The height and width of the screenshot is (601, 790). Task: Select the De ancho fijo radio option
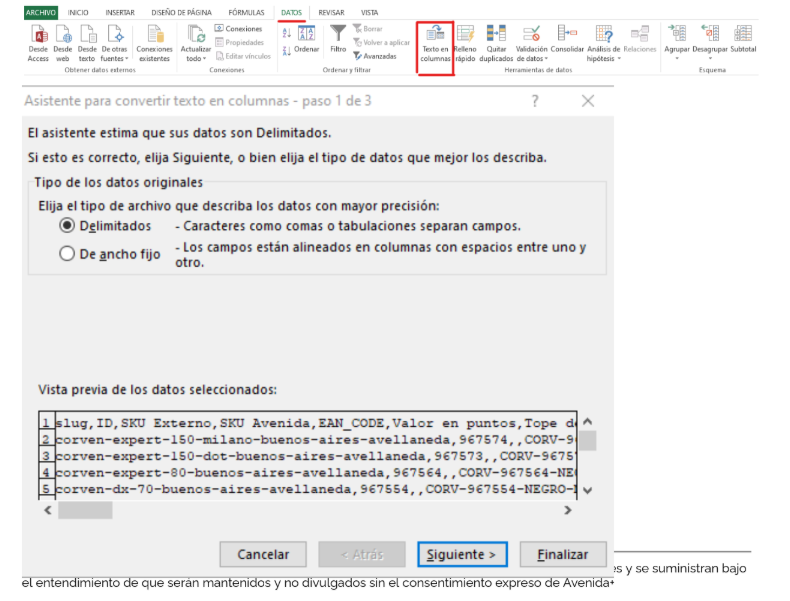tap(68, 254)
